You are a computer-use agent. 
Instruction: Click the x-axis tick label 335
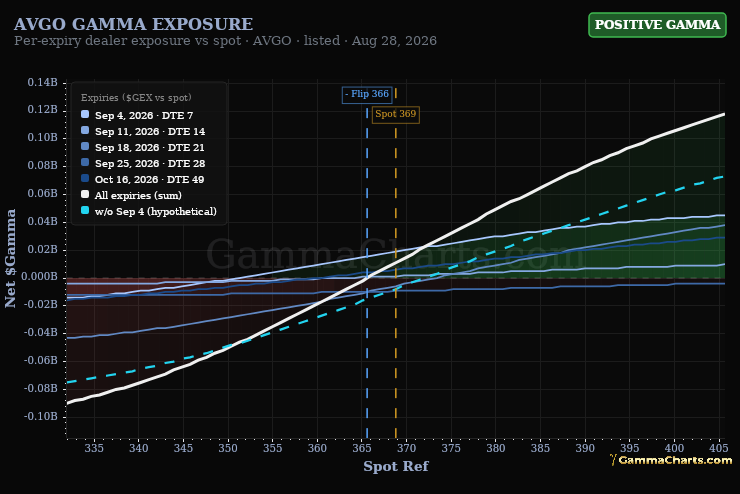[94, 448]
